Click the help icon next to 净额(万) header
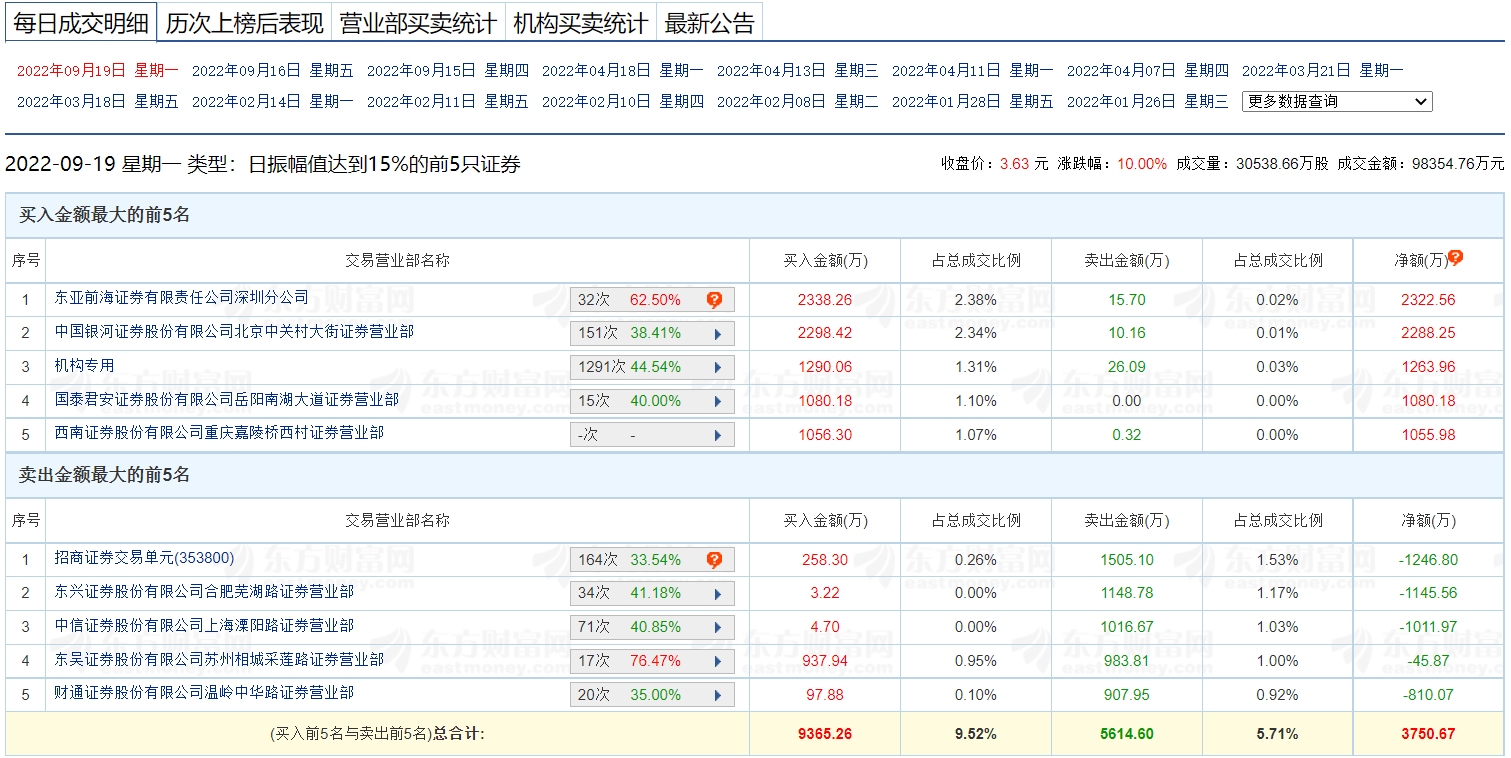Viewport: 1511px width, 758px height. pos(1455,258)
